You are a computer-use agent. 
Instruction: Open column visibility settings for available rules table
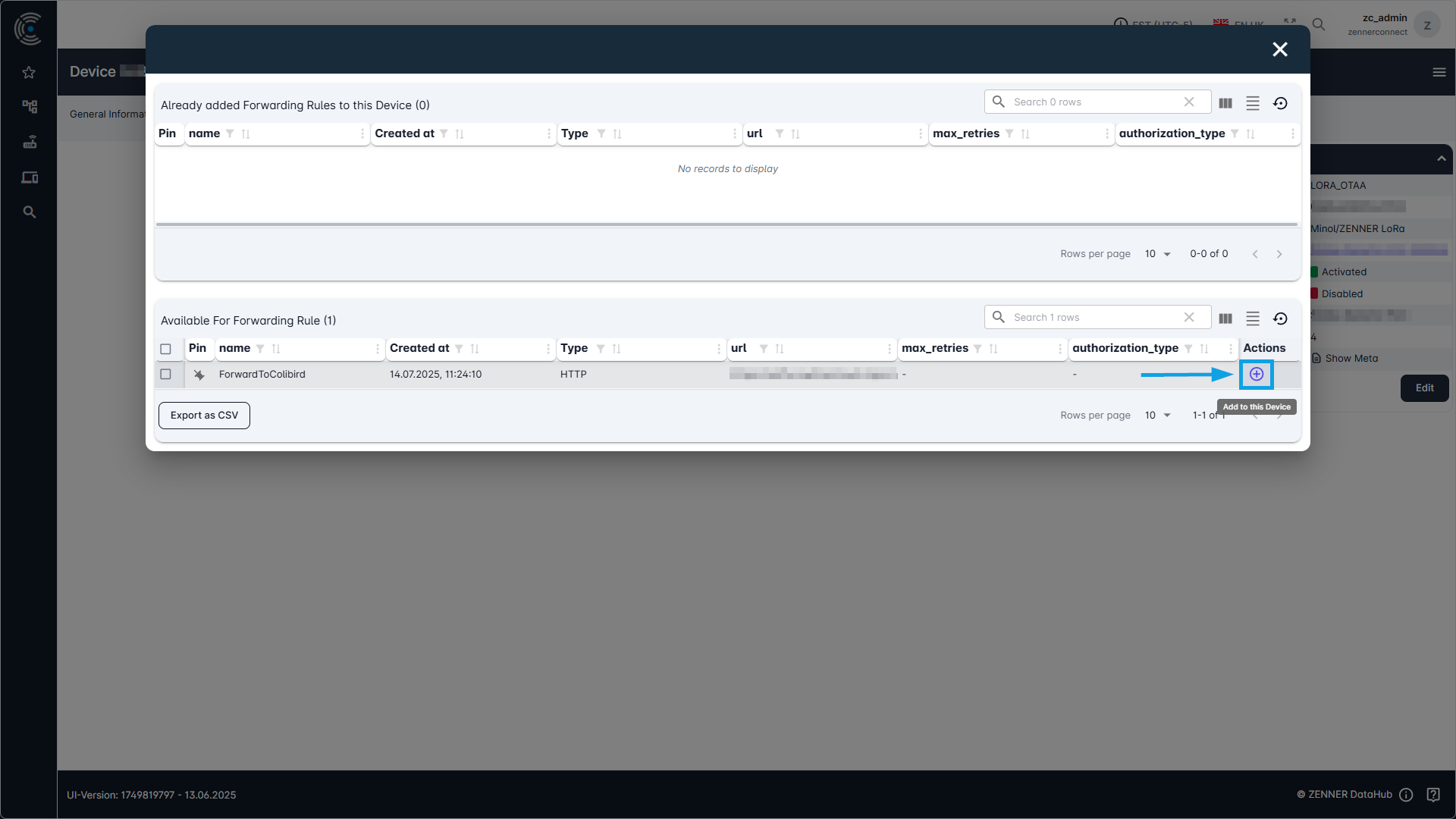tap(1225, 318)
